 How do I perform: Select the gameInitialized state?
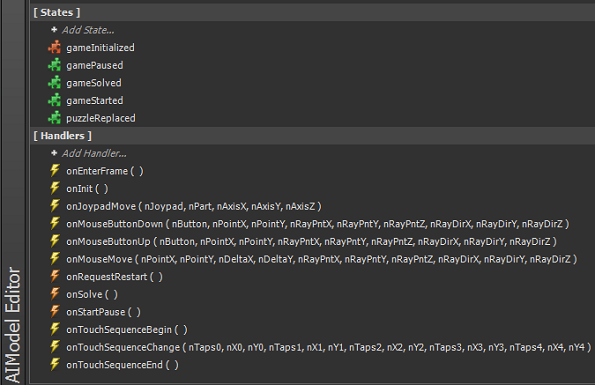click(x=100, y=48)
